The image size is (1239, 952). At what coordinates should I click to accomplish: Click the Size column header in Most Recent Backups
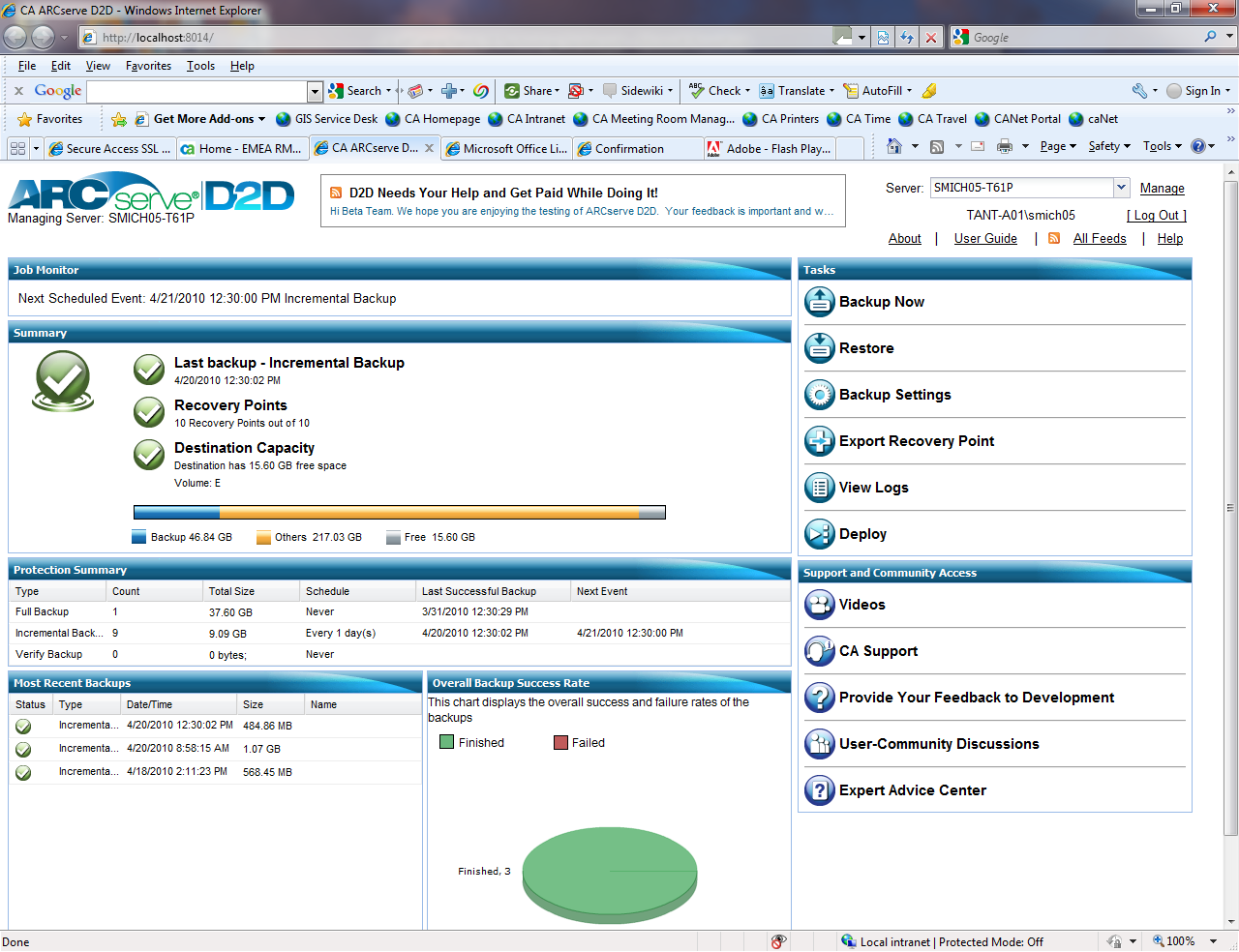(271, 704)
